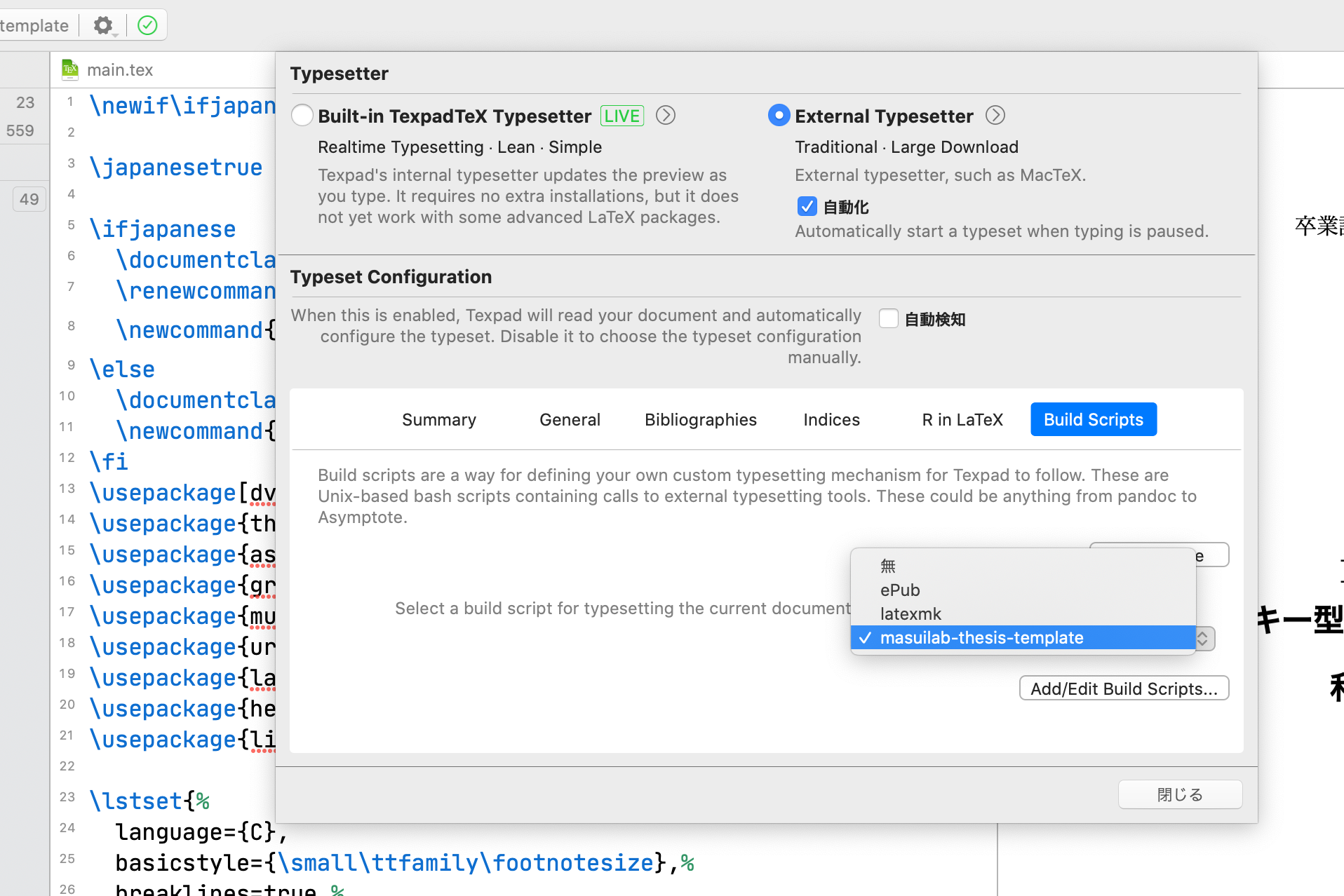Select the External Typesetter radio button

(779, 116)
